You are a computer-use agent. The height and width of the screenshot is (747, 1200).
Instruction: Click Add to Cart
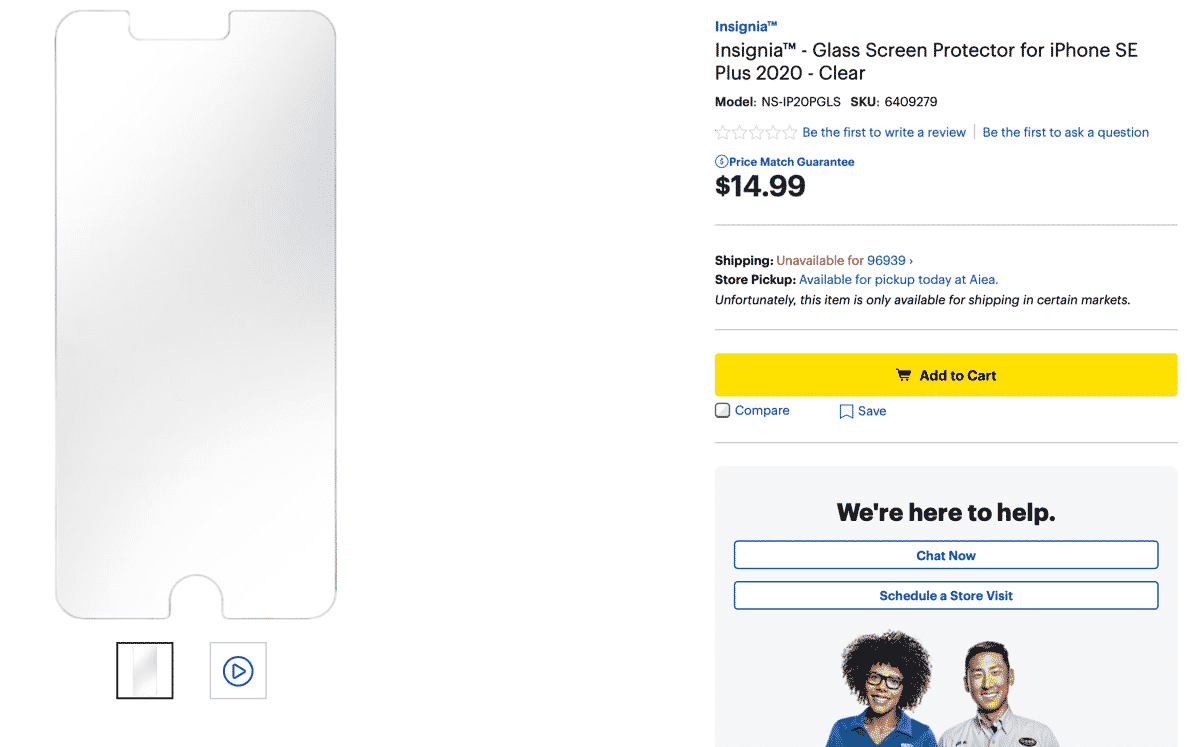point(945,375)
